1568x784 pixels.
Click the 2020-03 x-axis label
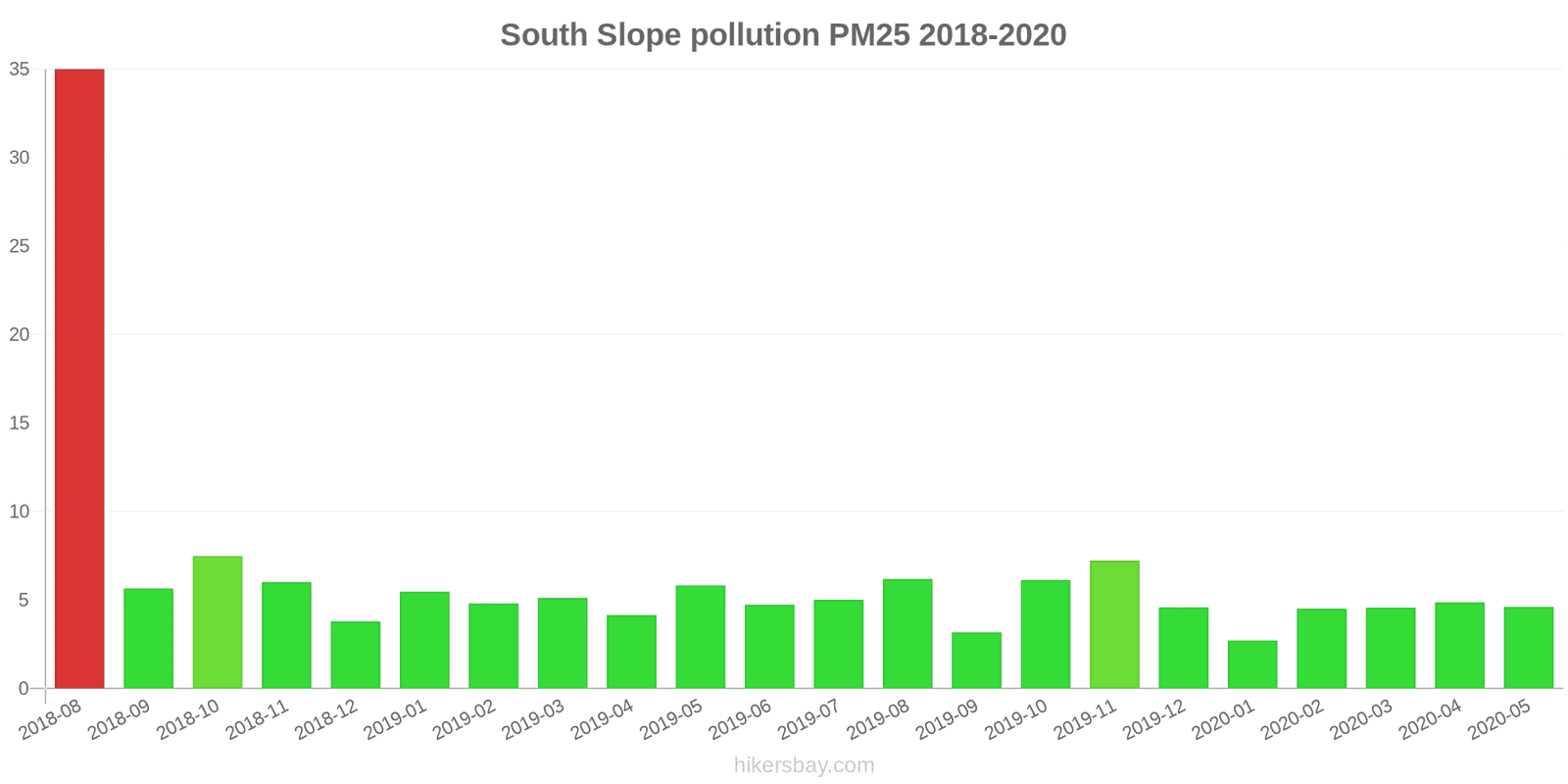tap(1360, 722)
